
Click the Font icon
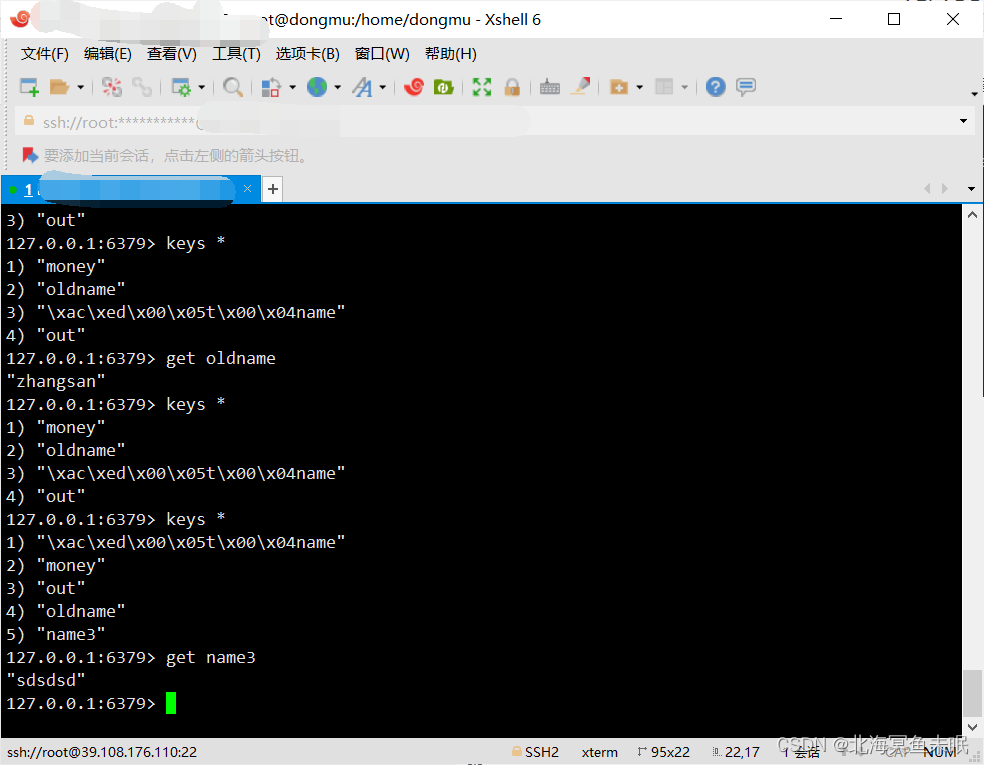point(362,87)
